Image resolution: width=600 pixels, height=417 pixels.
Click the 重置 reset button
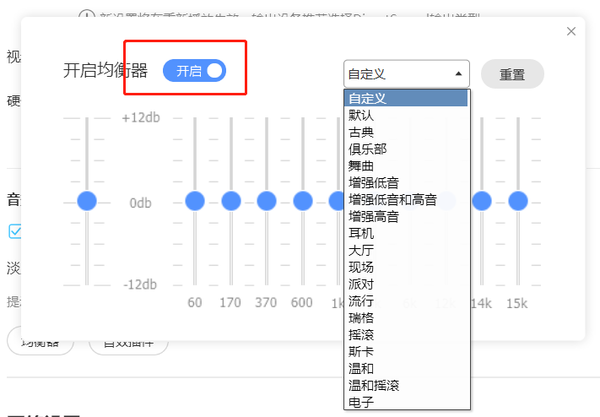[x=512, y=74]
